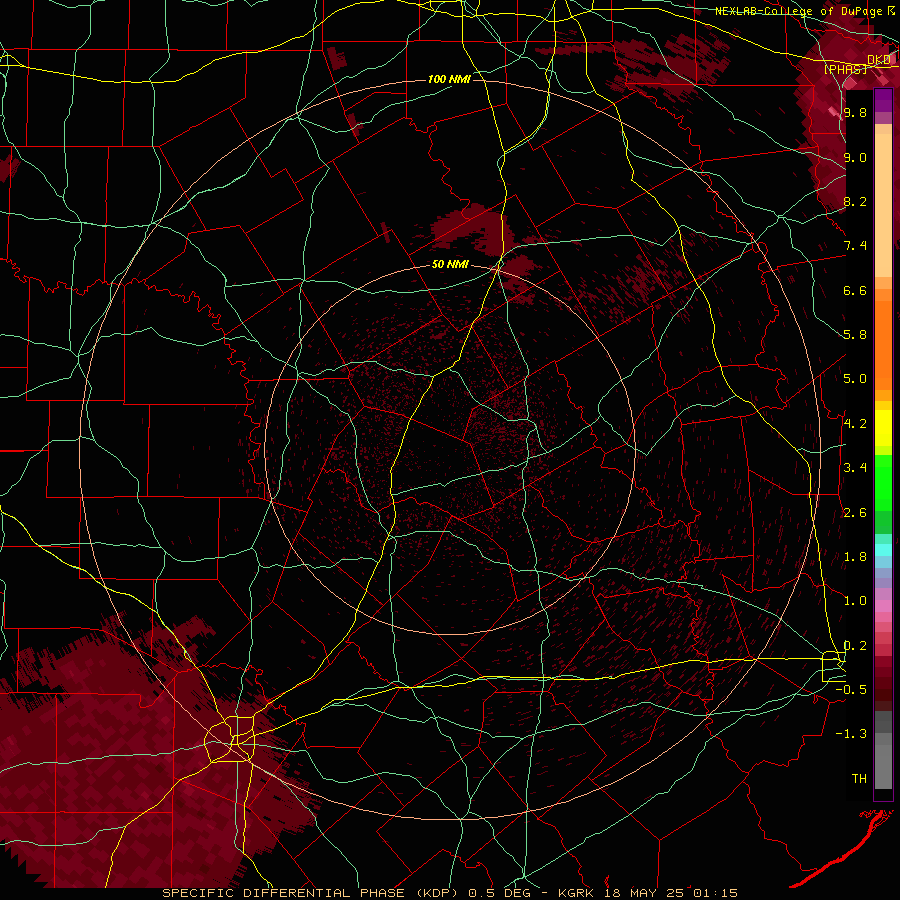Screen dimensions: 900x900
Task: Click the TH threshold label on scale
Action: click(x=859, y=779)
